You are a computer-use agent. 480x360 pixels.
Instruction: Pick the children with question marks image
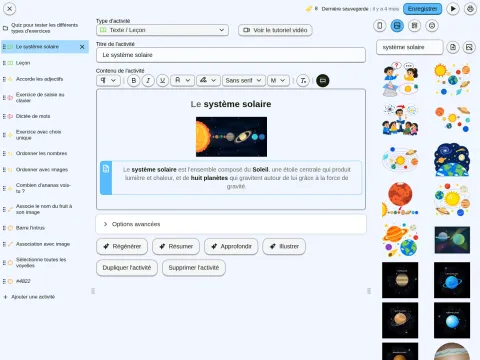pyautogui.click(x=400, y=79)
